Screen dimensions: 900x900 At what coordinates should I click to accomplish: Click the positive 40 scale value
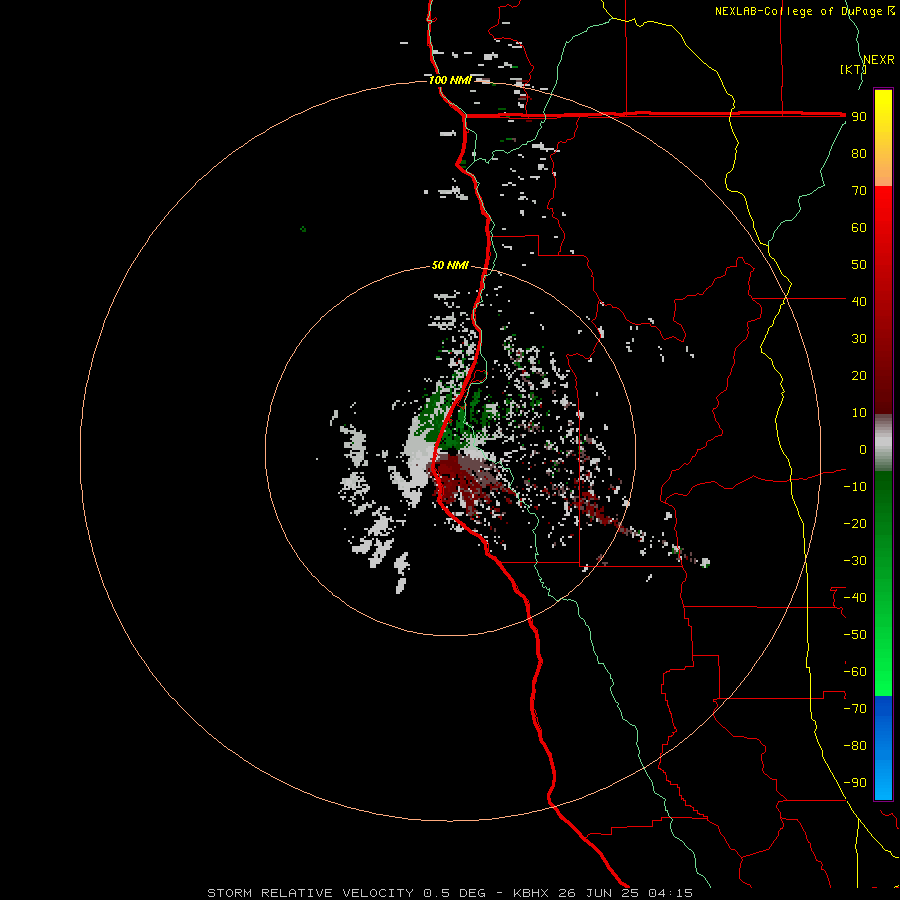[859, 301]
